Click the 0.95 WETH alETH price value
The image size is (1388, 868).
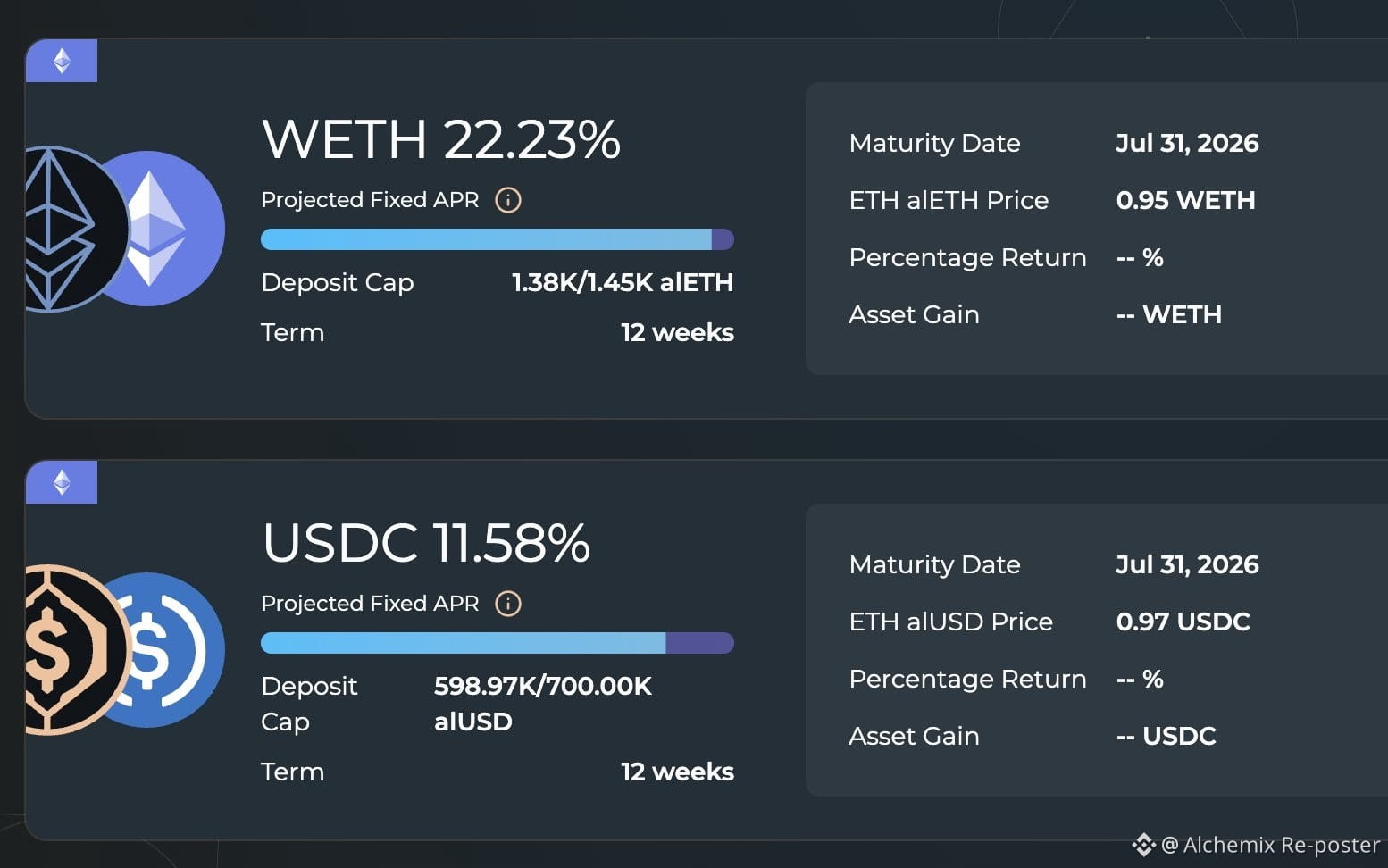tap(1185, 200)
